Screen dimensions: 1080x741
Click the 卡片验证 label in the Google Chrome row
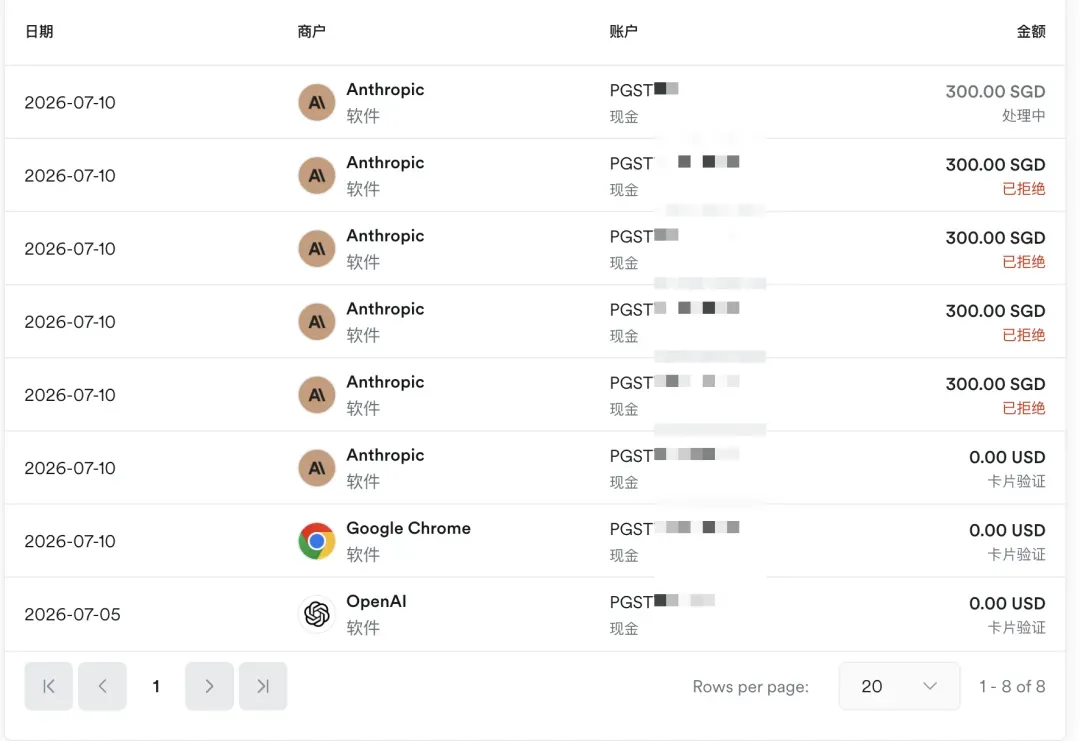tap(1017, 554)
